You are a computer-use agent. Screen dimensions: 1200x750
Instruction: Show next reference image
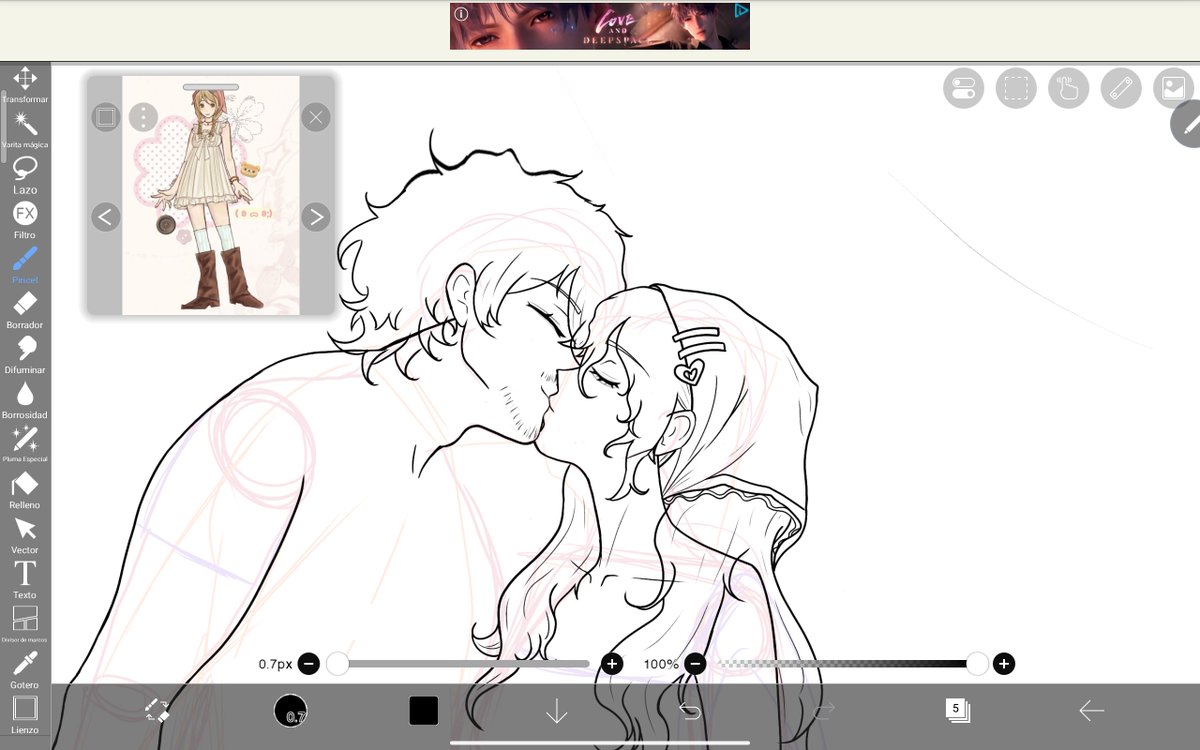pos(316,217)
